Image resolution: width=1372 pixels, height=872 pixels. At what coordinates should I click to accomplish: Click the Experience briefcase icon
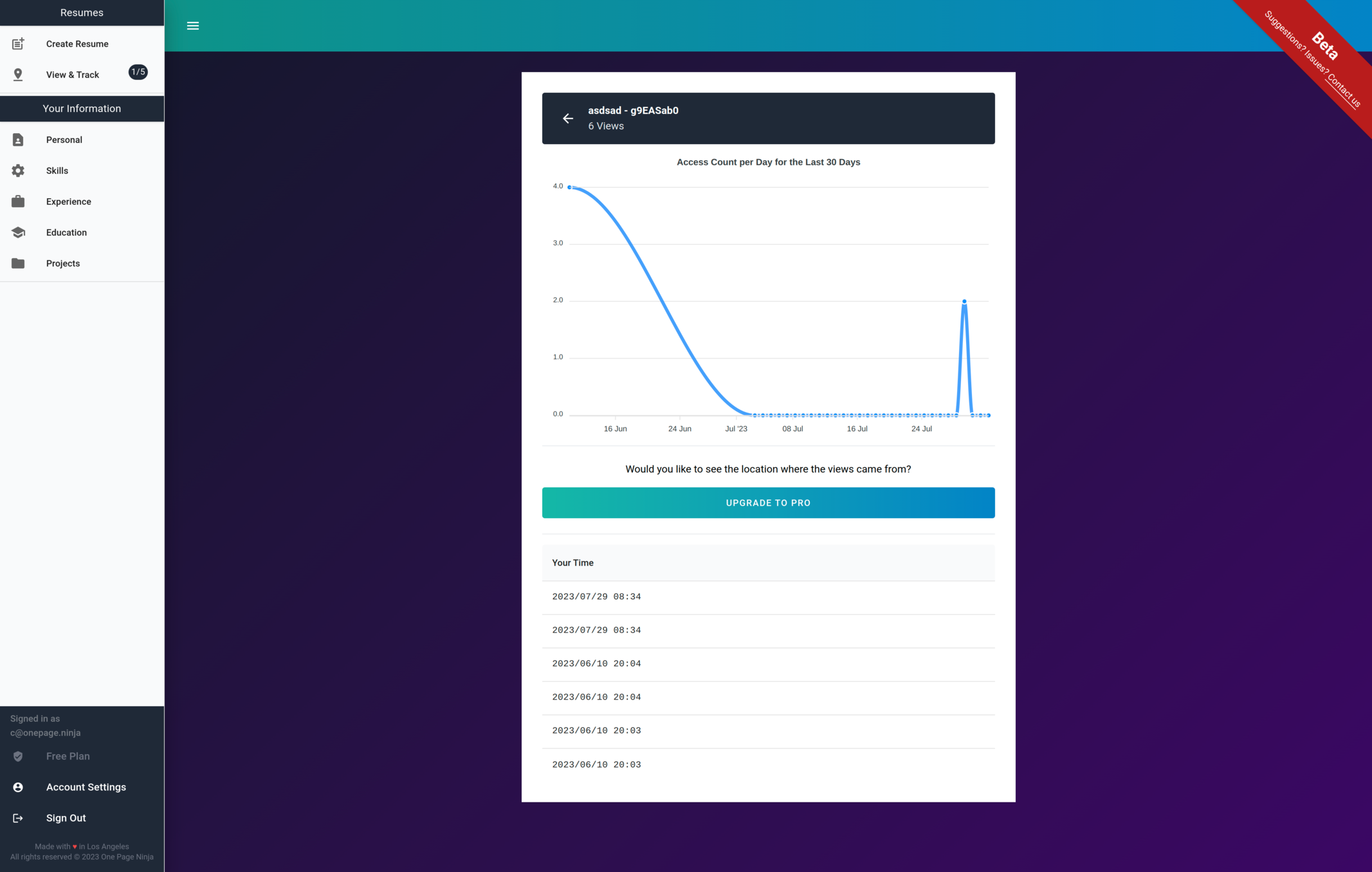(x=18, y=201)
